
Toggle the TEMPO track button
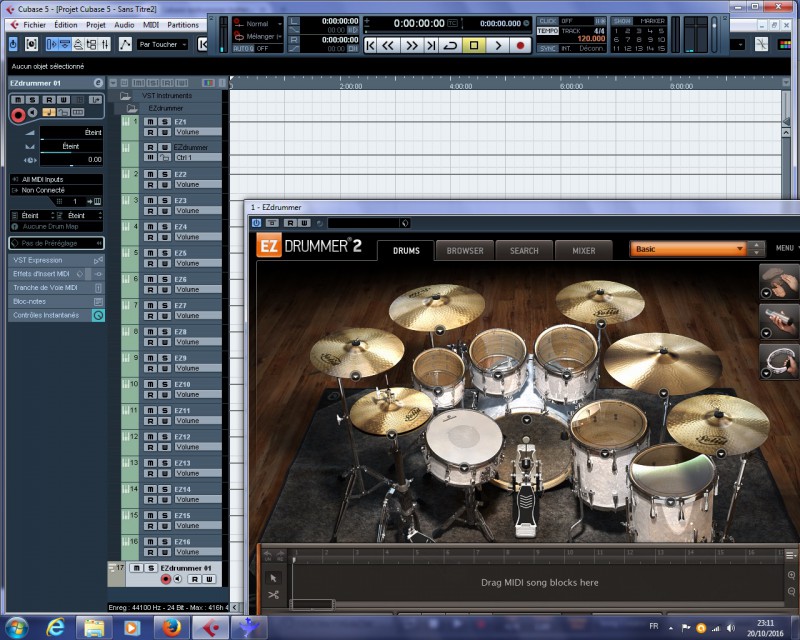(548, 31)
